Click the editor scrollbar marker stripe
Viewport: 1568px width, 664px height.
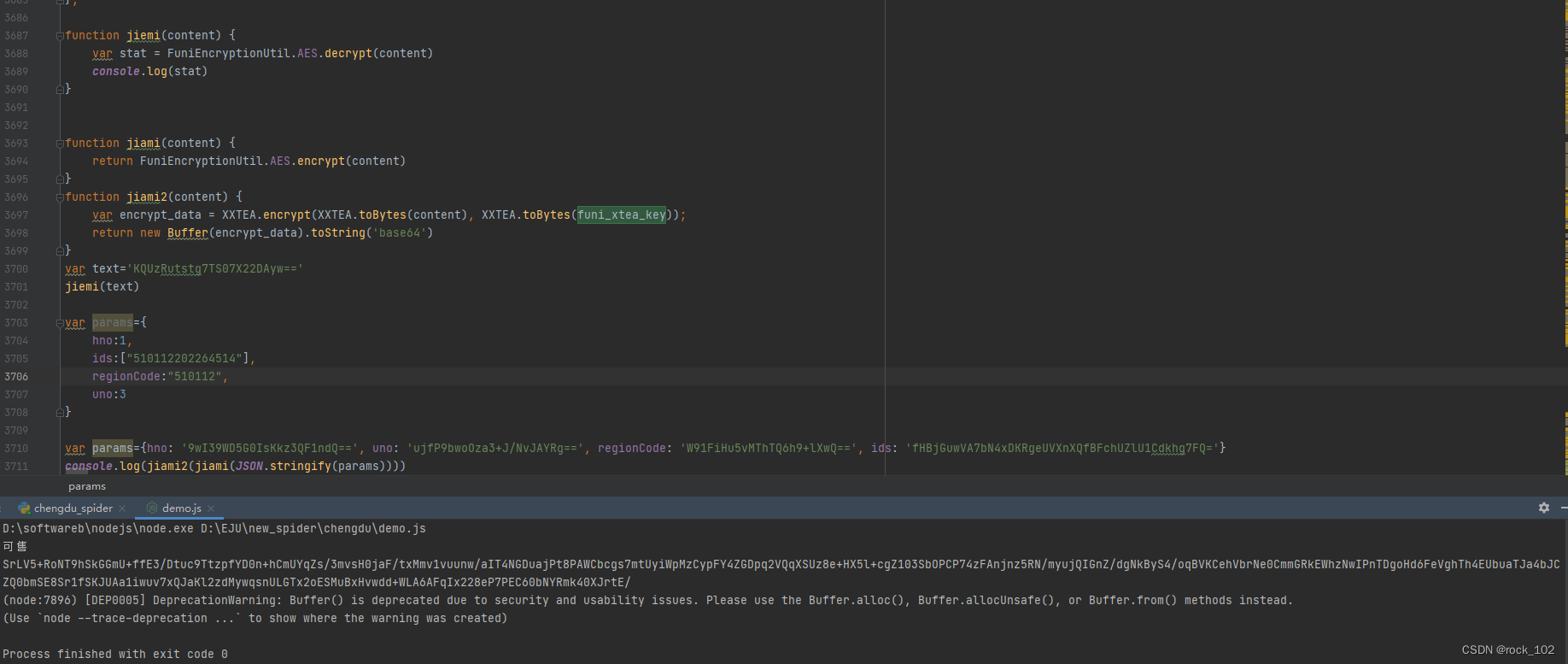1566,238
